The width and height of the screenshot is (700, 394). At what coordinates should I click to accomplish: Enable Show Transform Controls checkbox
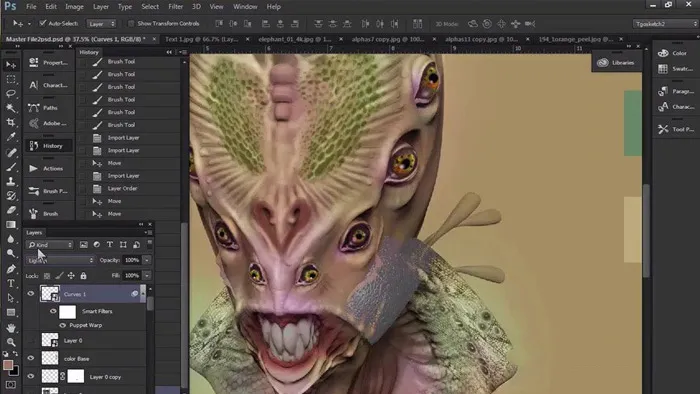pyautogui.click(x=131, y=23)
